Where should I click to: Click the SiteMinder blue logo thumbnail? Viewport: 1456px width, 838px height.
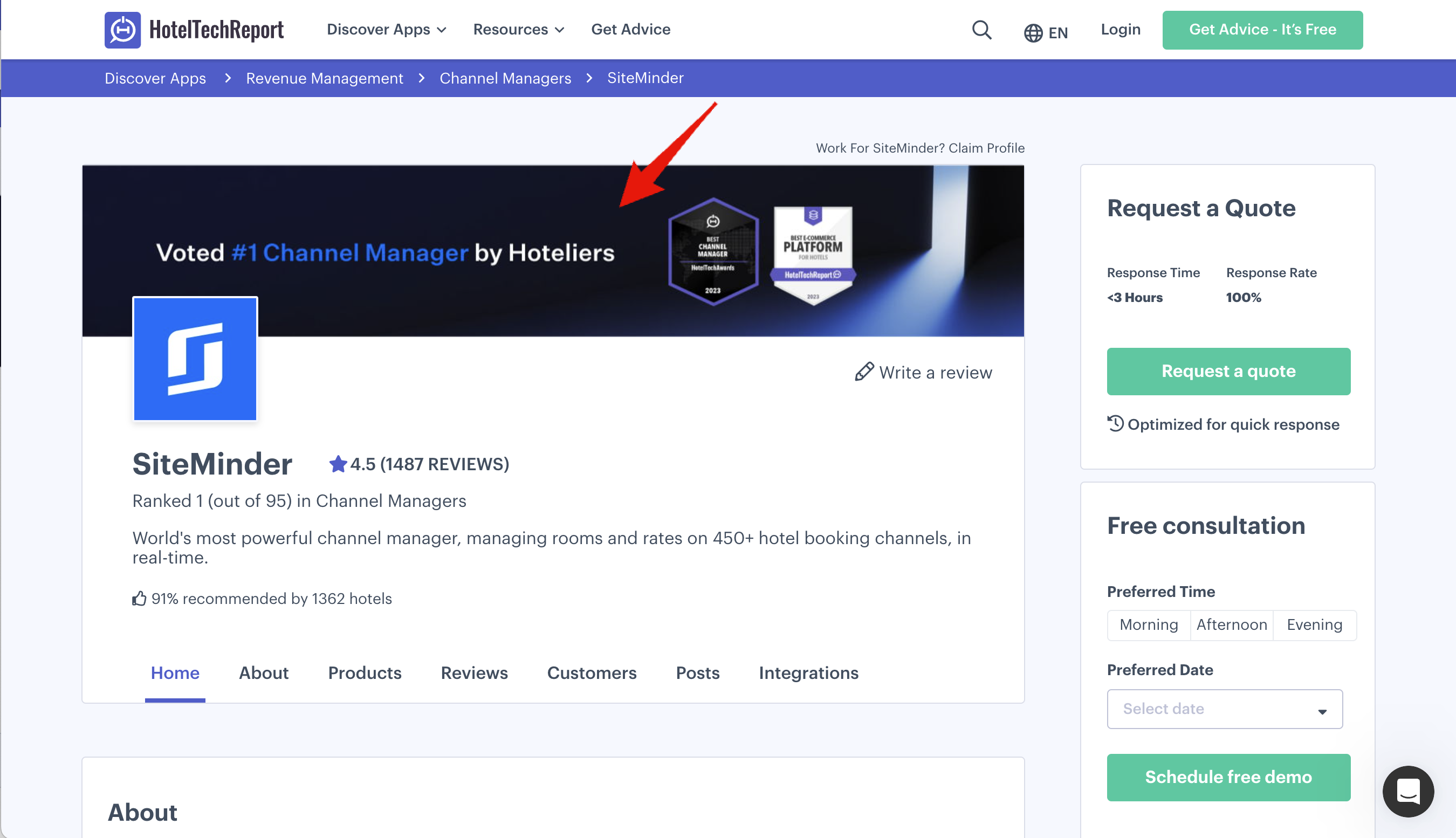pos(195,359)
